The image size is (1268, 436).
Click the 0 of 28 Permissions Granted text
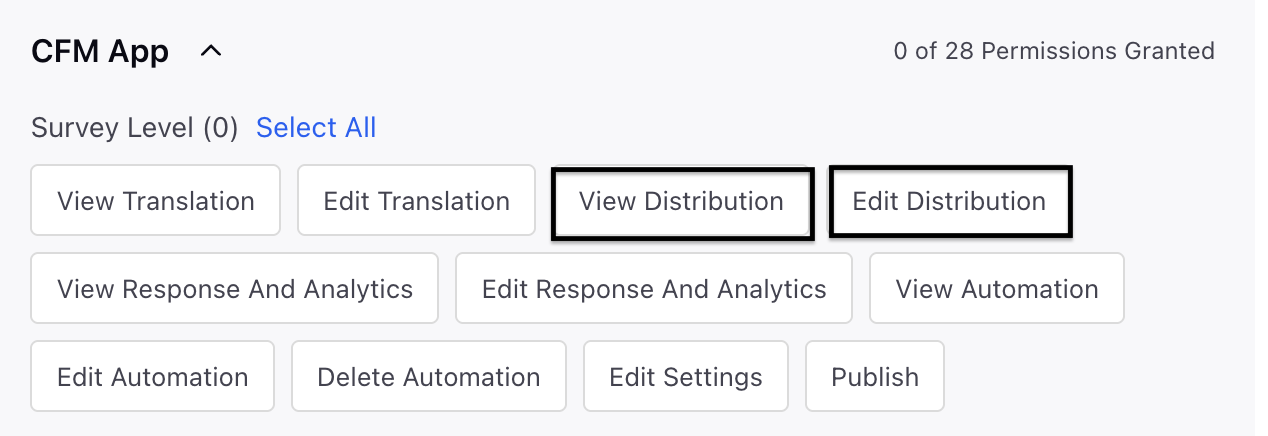1054,51
